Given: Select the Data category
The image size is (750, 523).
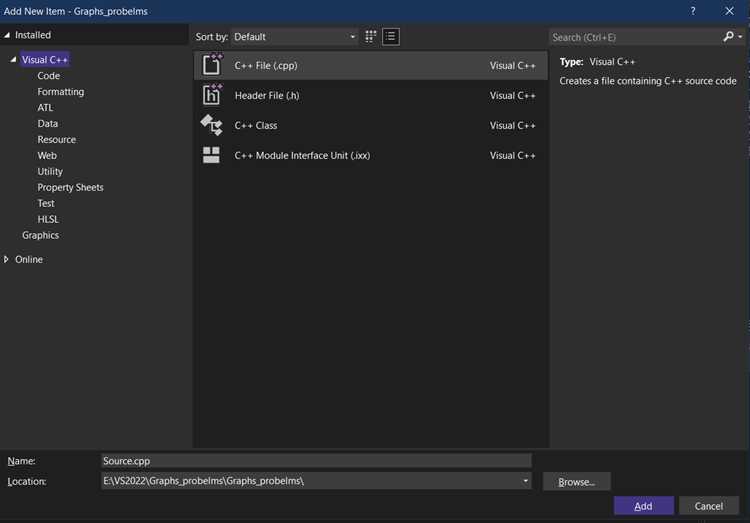Looking at the screenshot, I should coord(48,123).
